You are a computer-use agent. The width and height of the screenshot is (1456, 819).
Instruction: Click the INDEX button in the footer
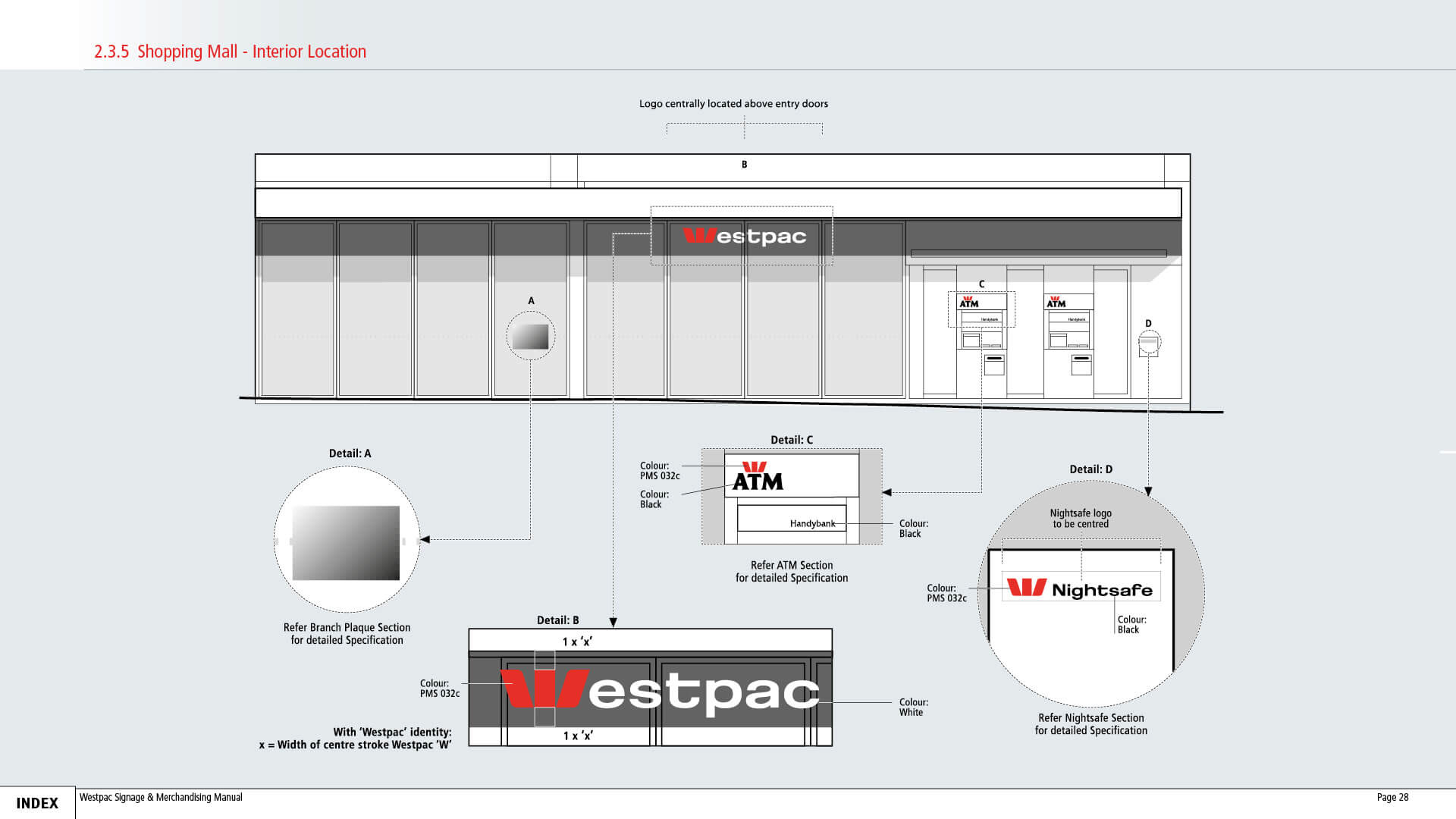pyautogui.click(x=37, y=803)
